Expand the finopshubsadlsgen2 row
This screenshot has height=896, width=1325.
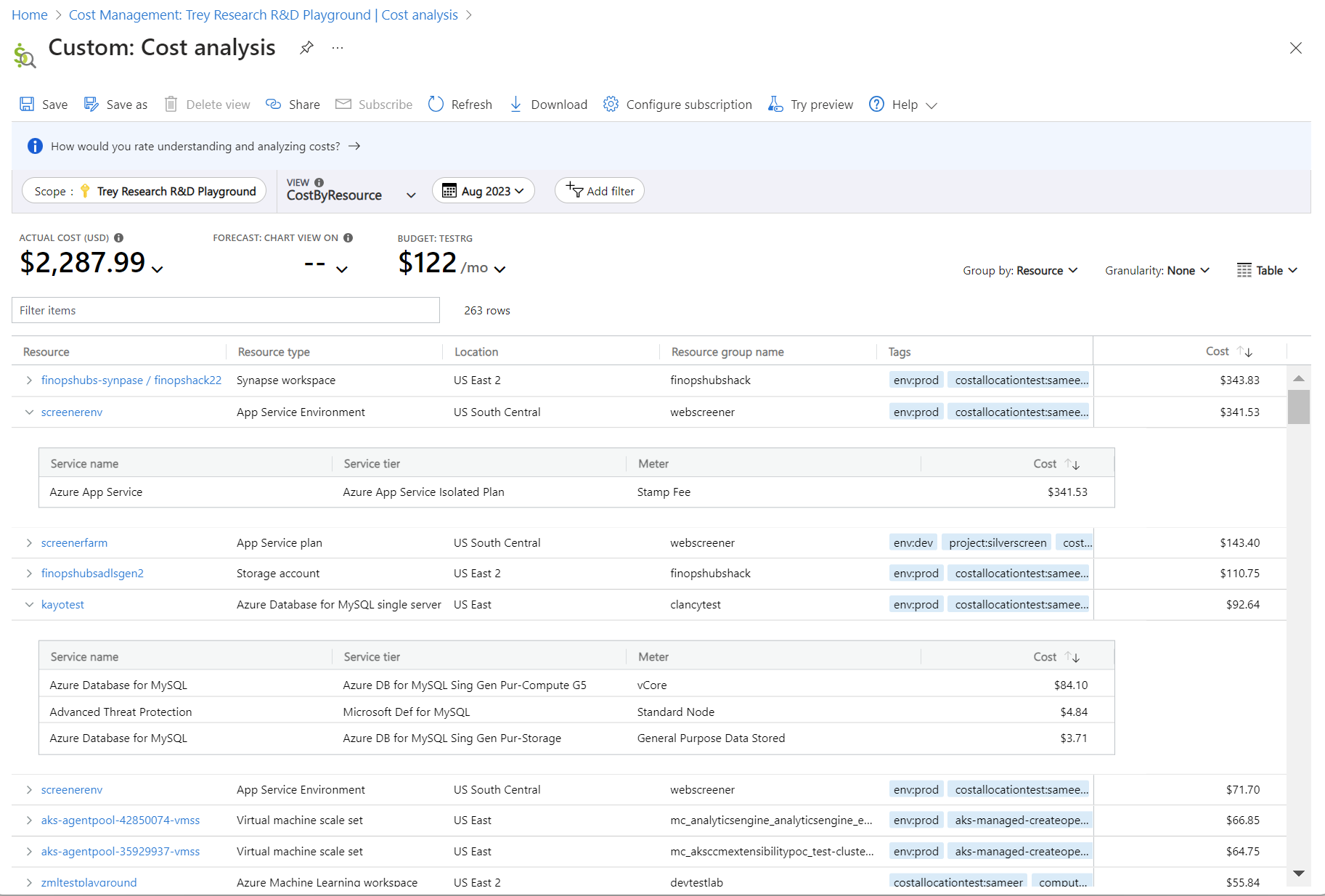pos(29,574)
